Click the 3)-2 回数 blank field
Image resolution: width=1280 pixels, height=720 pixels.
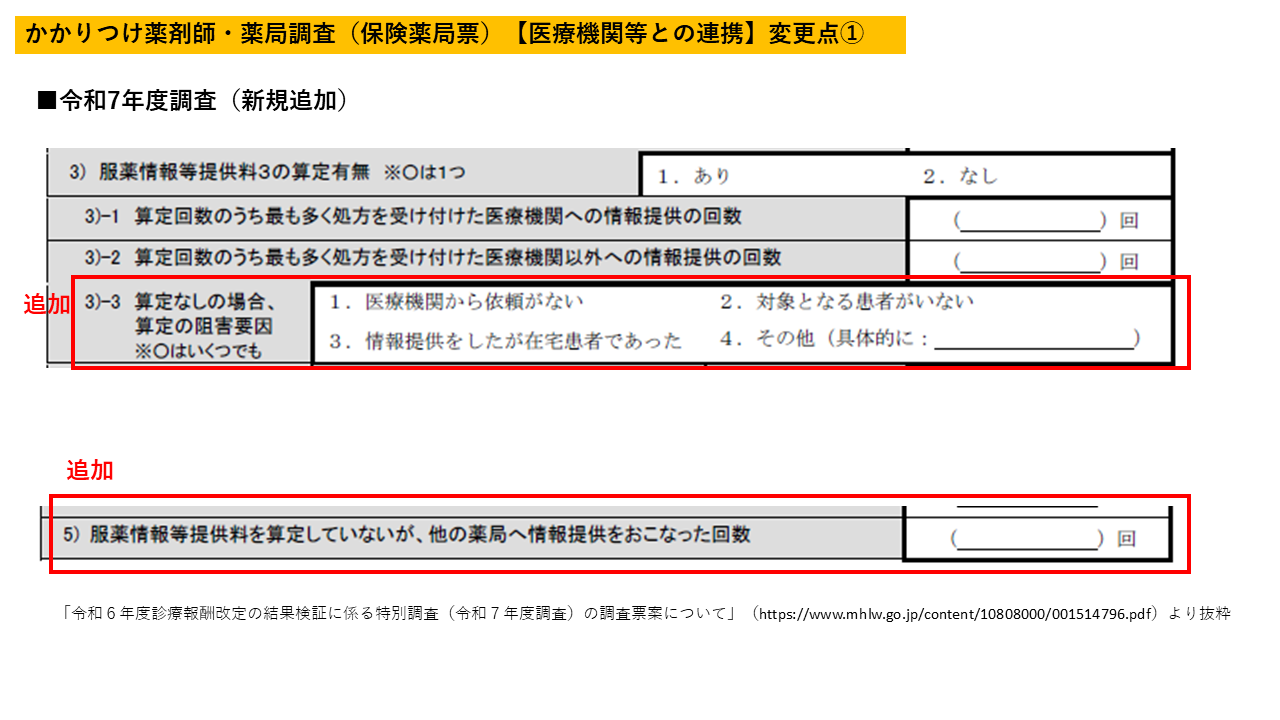(1030, 261)
